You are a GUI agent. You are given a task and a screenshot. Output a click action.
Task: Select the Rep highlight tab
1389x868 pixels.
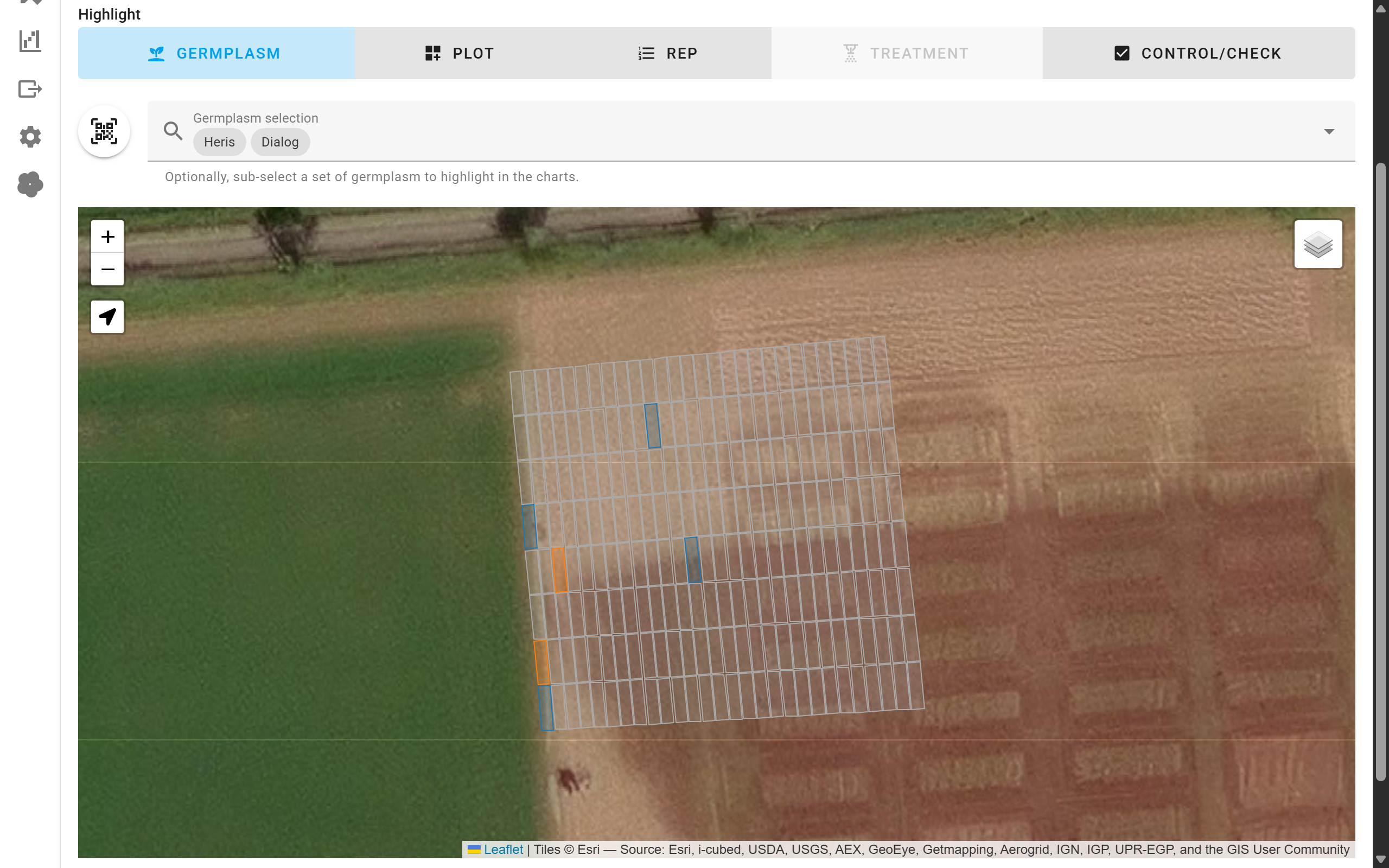[667, 53]
